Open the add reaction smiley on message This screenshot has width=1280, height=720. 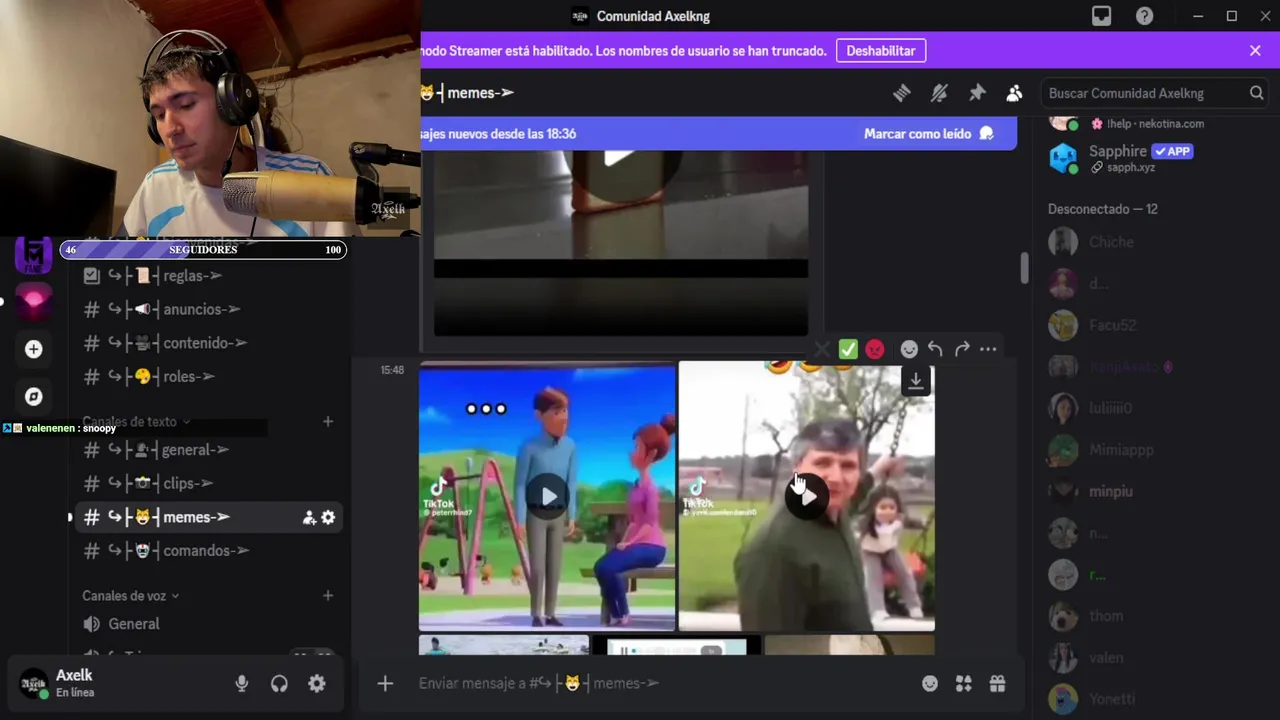coord(909,349)
